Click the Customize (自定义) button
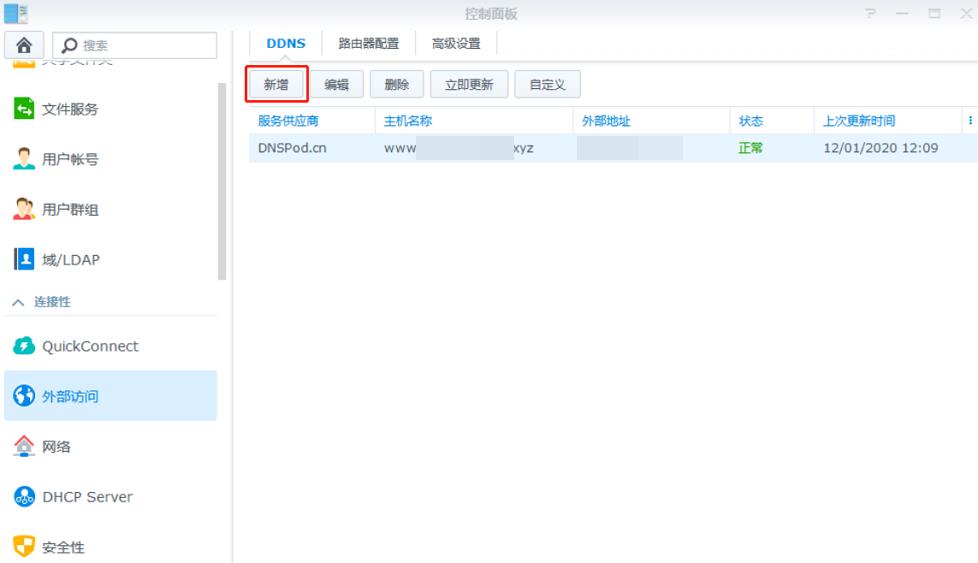Viewport: 978px width, 563px height. [547, 84]
